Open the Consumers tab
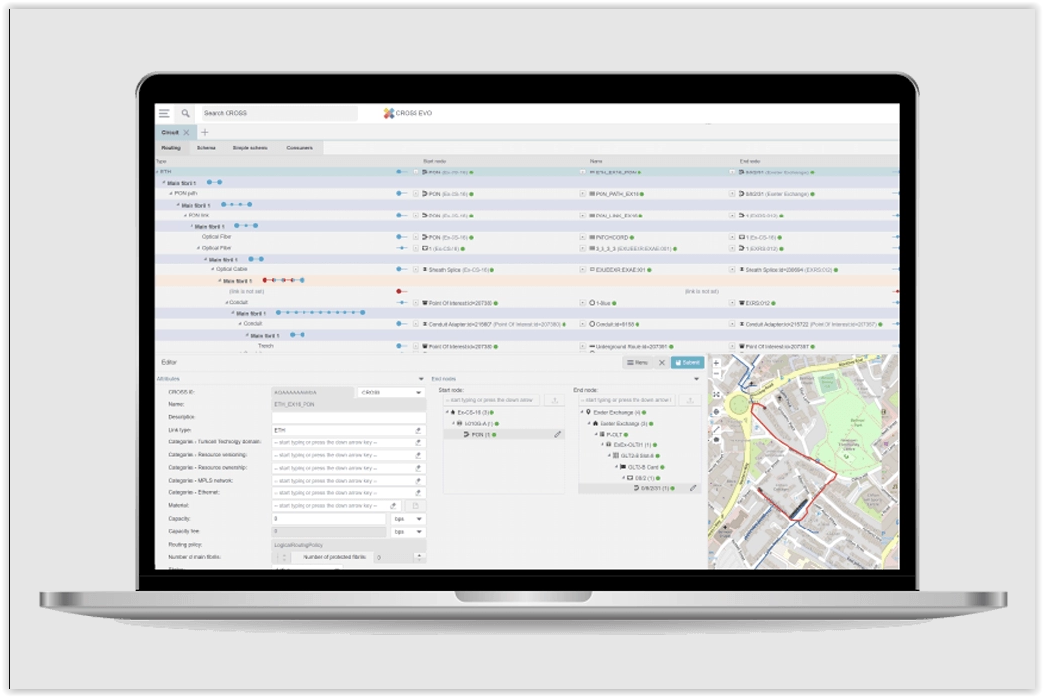The width and height of the screenshot is (1043, 697). coord(300,147)
